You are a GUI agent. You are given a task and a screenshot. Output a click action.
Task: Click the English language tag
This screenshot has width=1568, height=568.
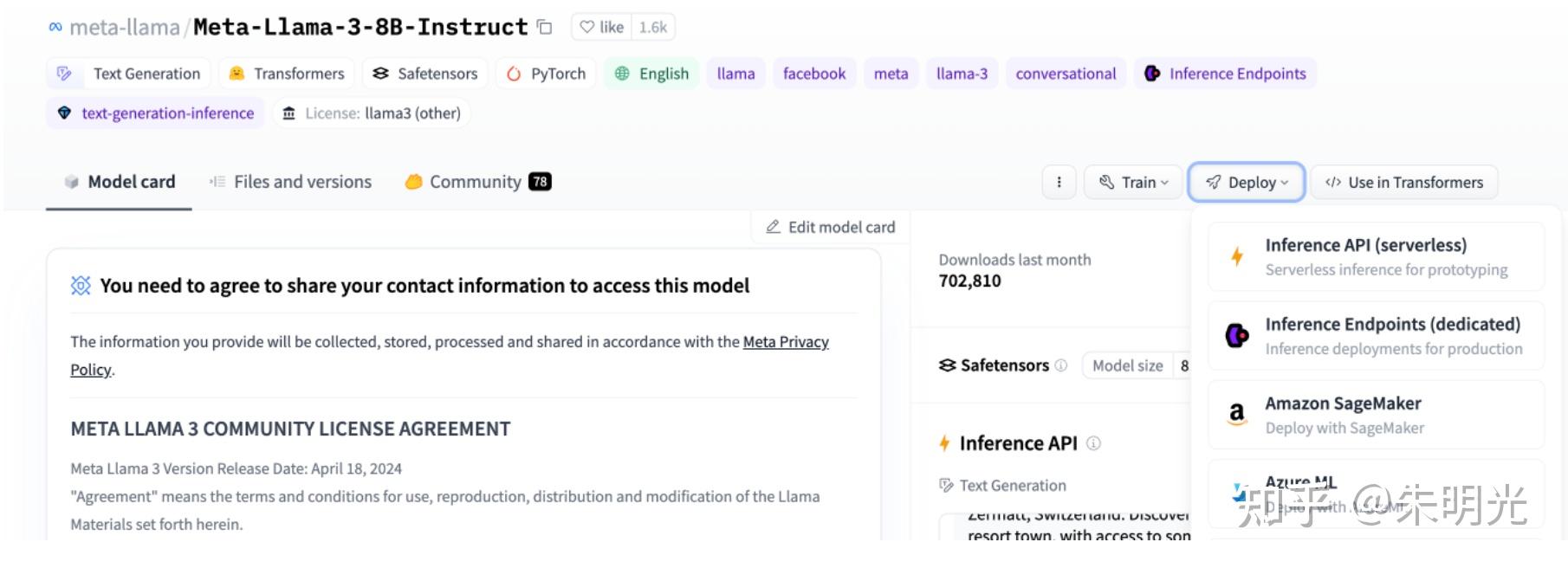tap(652, 74)
